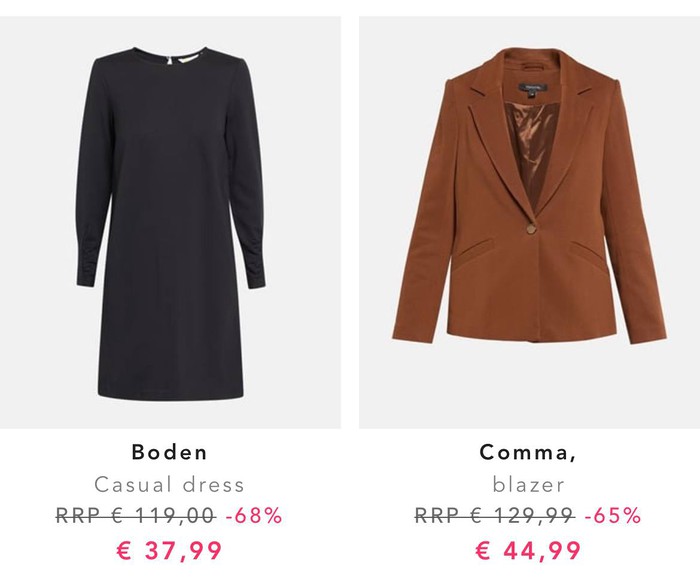The height and width of the screenshot is (588, 700).
Task: Open the brown Comma blazer product image
Action: pyautogui.click(x=529, y=220)
